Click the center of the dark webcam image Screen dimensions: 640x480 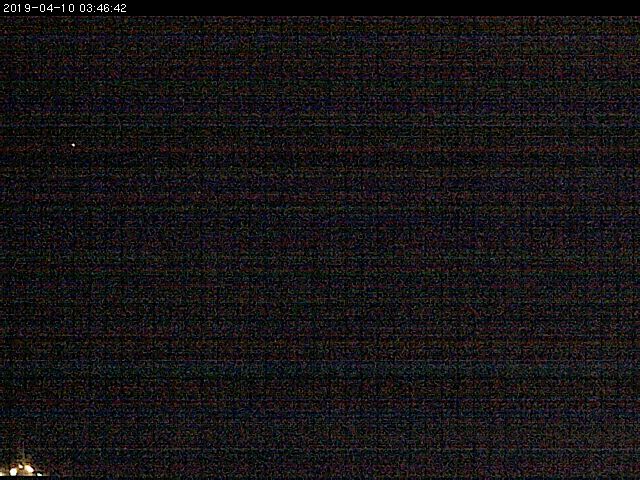point(320,247)
